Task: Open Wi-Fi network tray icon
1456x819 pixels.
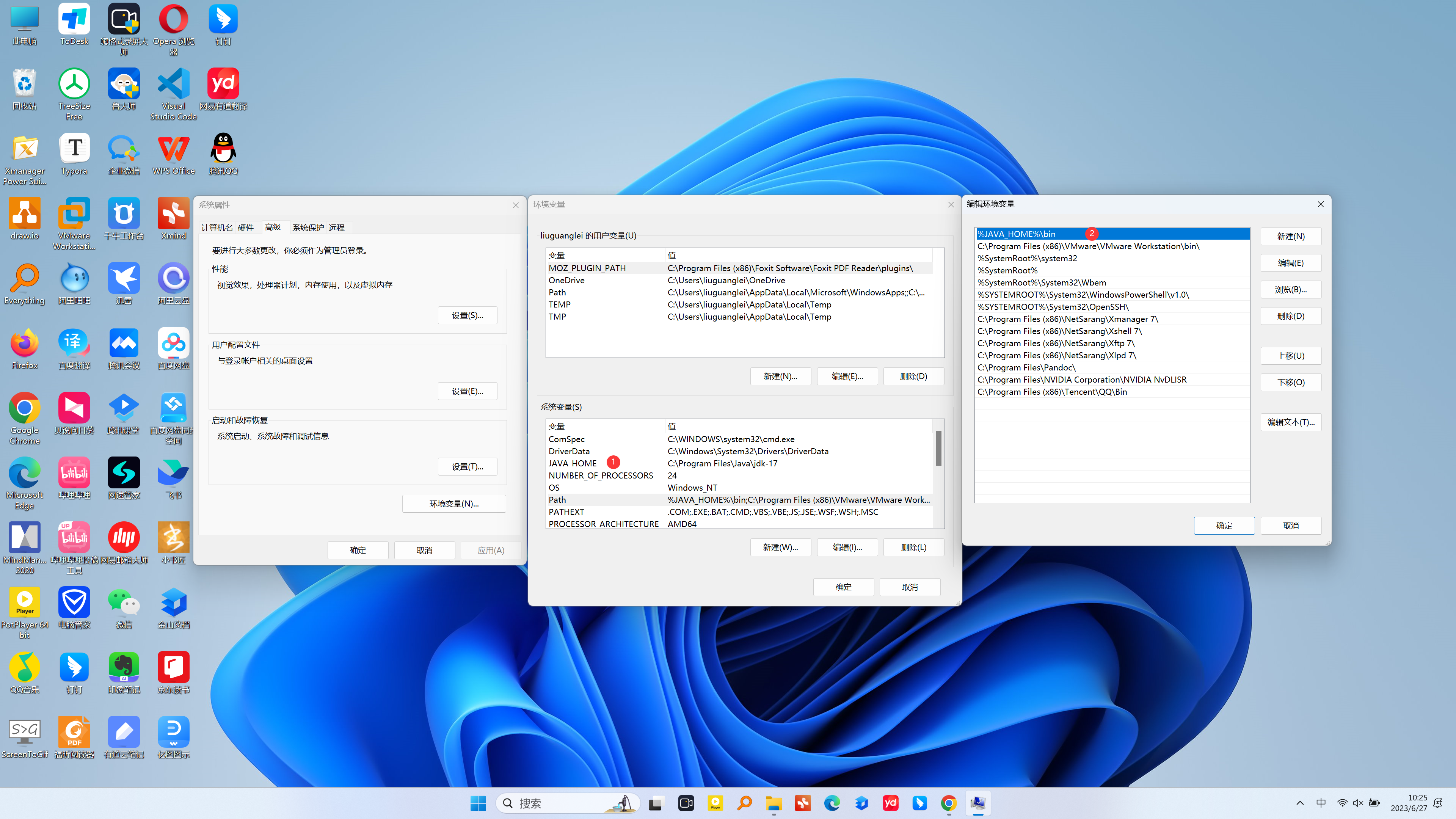Action: pyautogui.click(x=1342, y=803)
